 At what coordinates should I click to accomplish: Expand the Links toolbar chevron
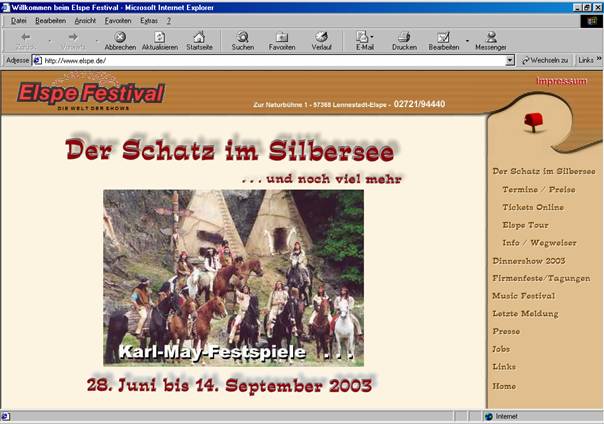pos(599,59)
